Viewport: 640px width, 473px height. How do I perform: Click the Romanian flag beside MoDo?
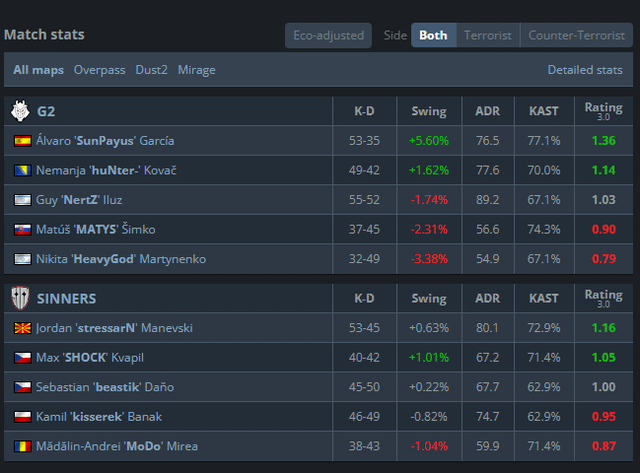(x=22, y=446)
